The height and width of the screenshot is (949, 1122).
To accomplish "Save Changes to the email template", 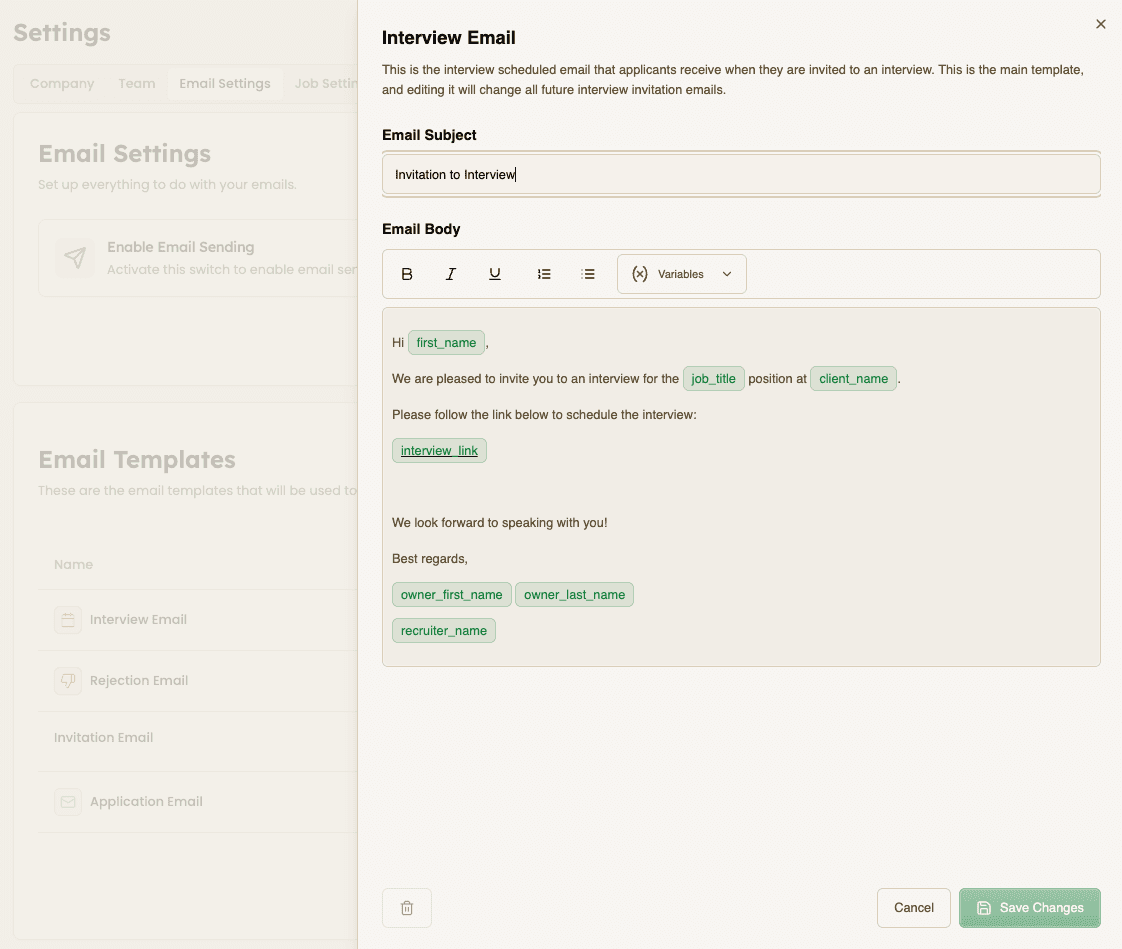I will 1029,907.
